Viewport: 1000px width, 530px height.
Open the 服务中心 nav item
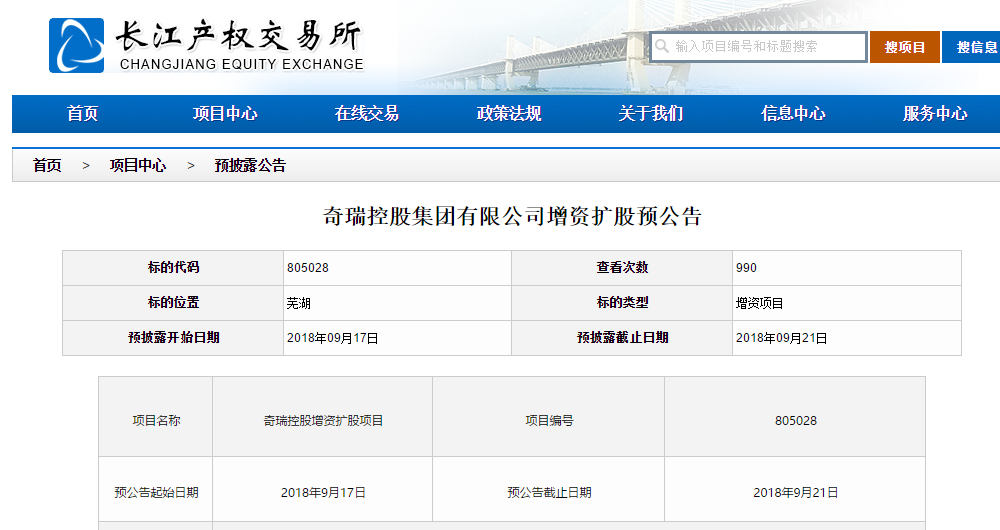(936, 114)
